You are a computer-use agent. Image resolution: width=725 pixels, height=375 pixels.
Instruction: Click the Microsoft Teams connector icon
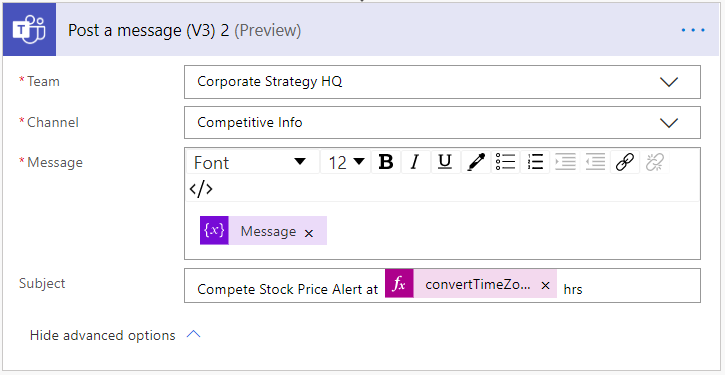click(29, 30)
